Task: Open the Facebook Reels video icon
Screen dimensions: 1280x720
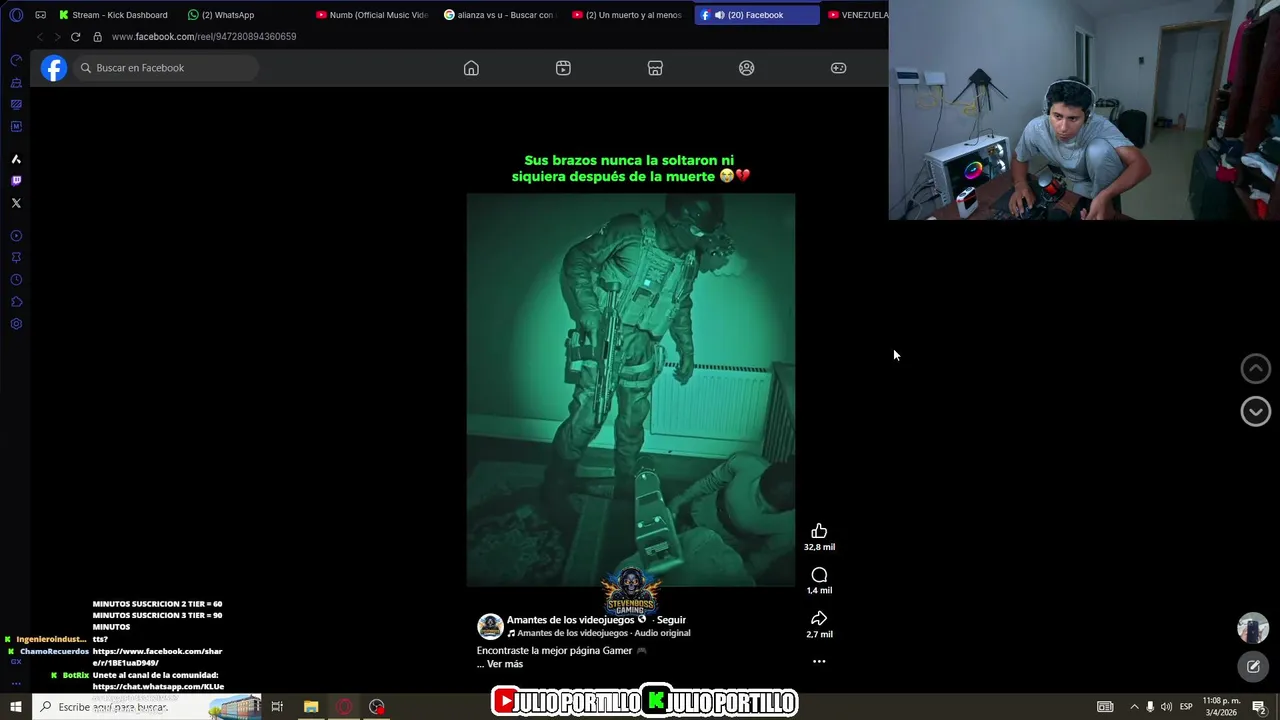Action: click(563, 68)
